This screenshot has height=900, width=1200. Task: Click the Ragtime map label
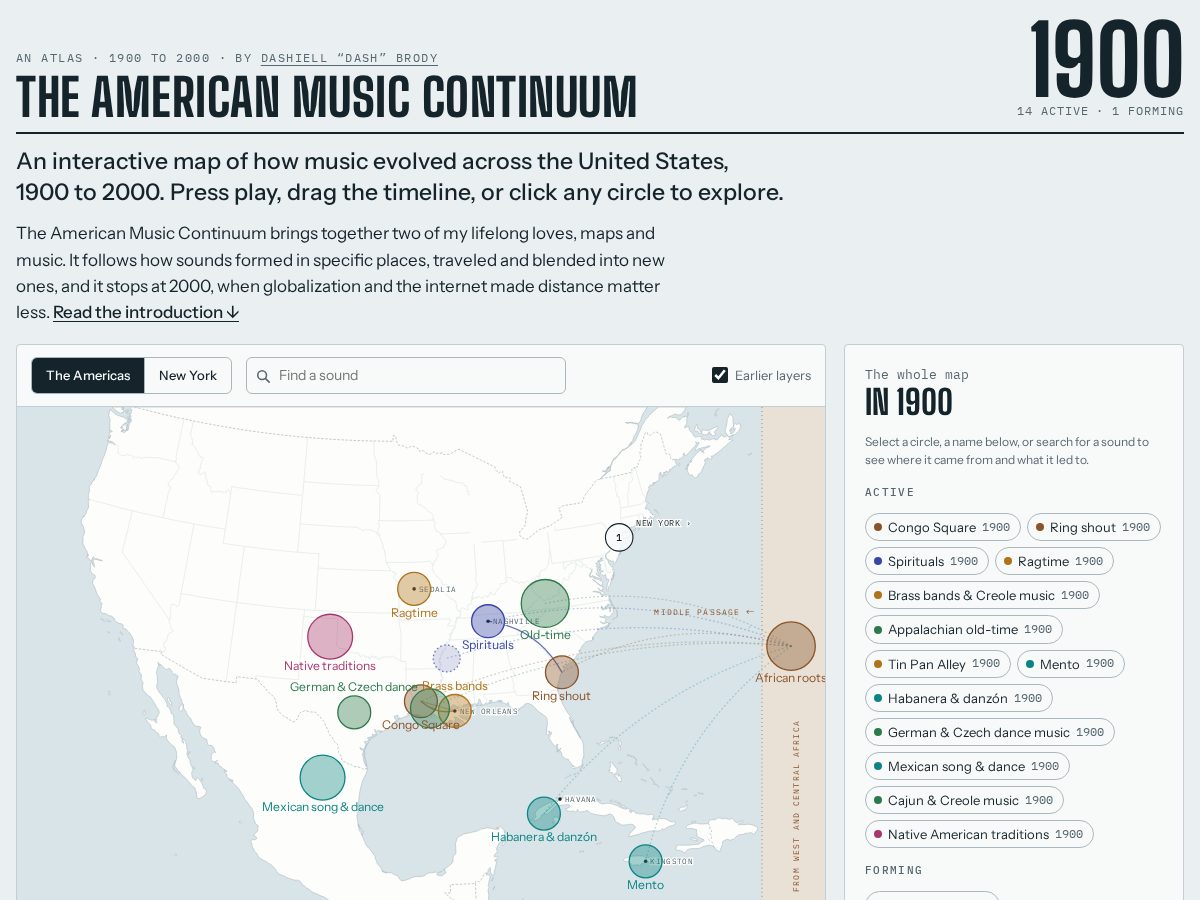coord(414,613)
